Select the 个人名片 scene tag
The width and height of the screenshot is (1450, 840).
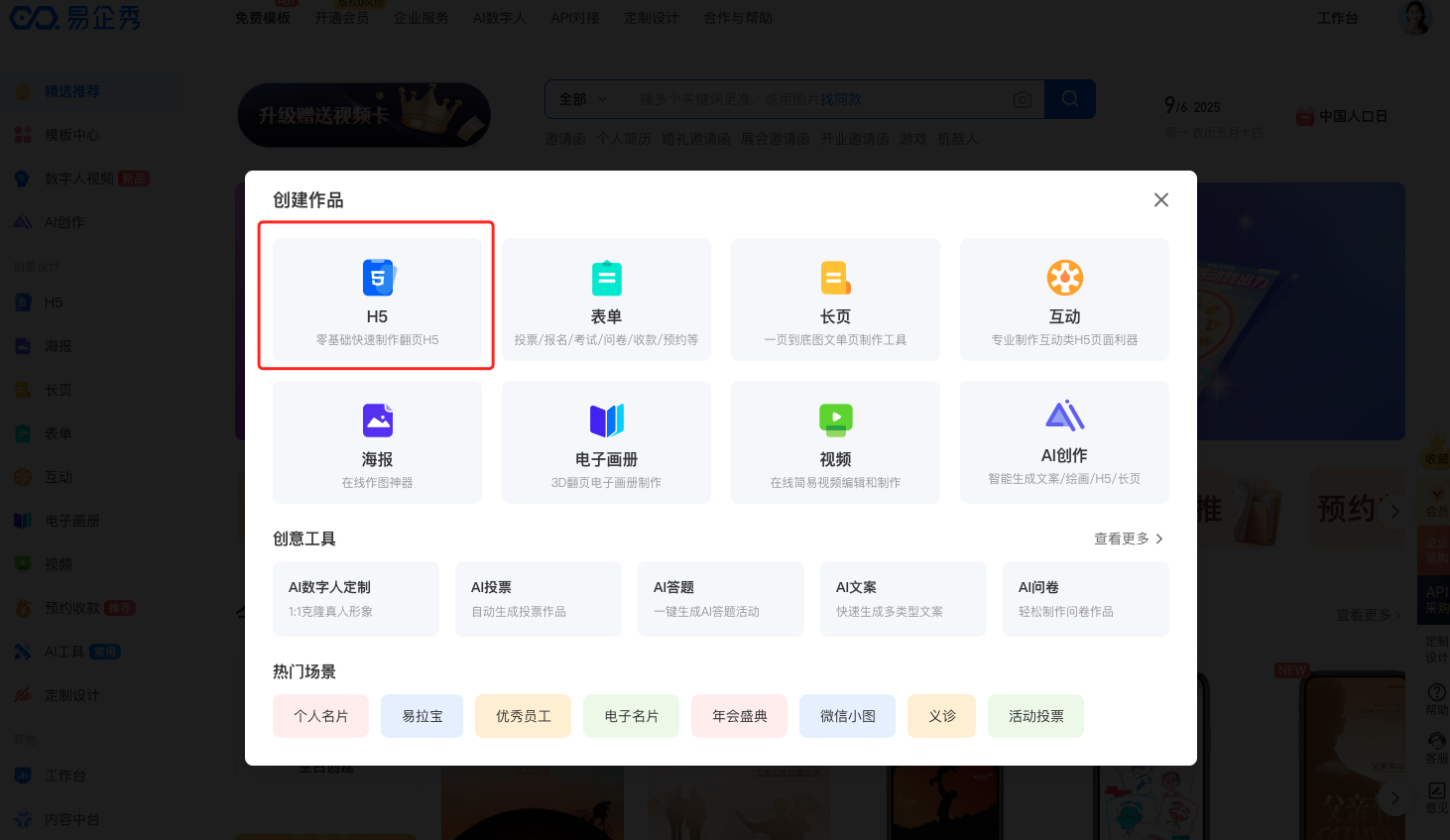point(320,716)
